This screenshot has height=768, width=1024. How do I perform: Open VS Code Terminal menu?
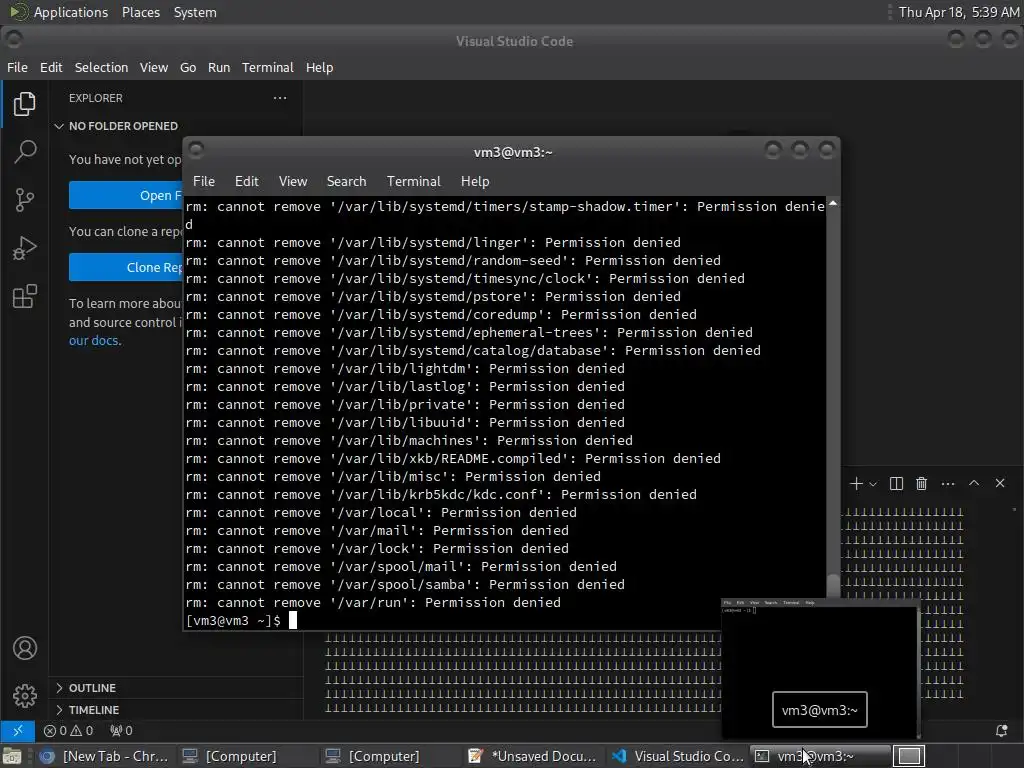(268, 67)
